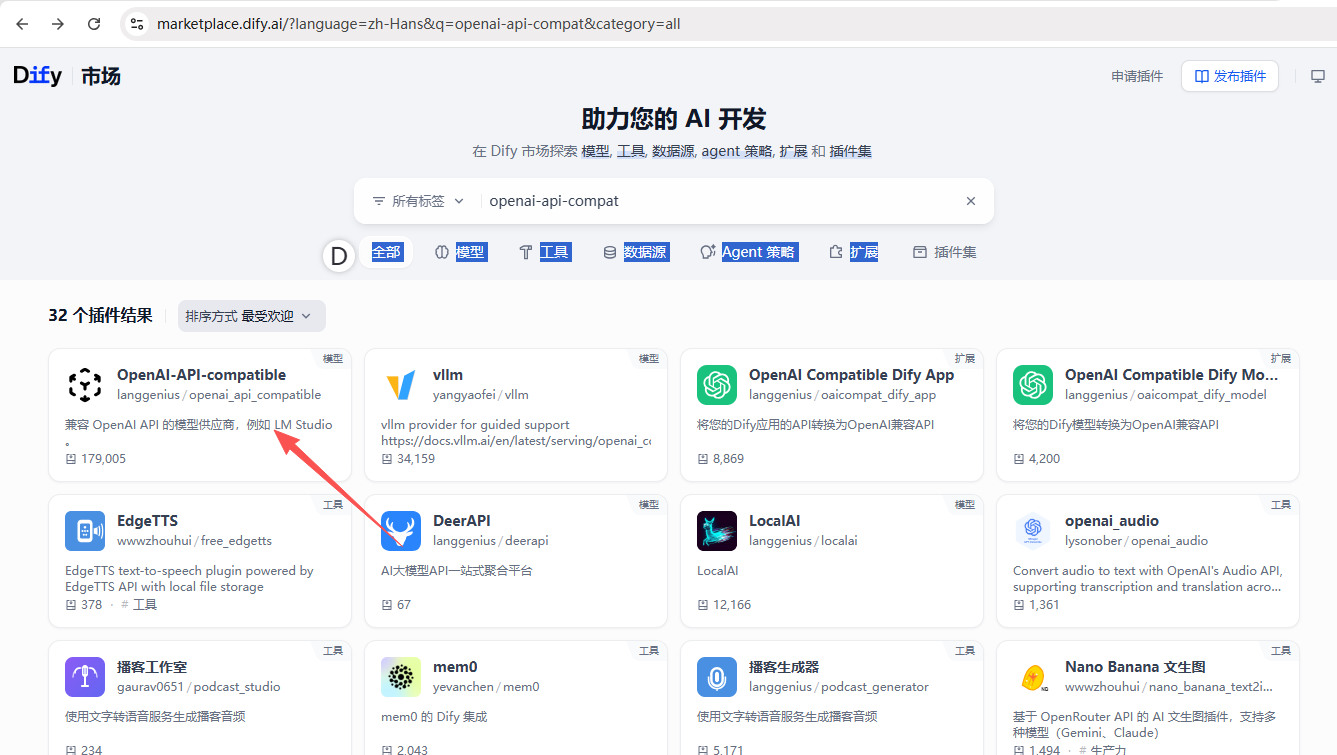Open the oaicompat_dify_model plugin icon

[x=1033, y=385]
